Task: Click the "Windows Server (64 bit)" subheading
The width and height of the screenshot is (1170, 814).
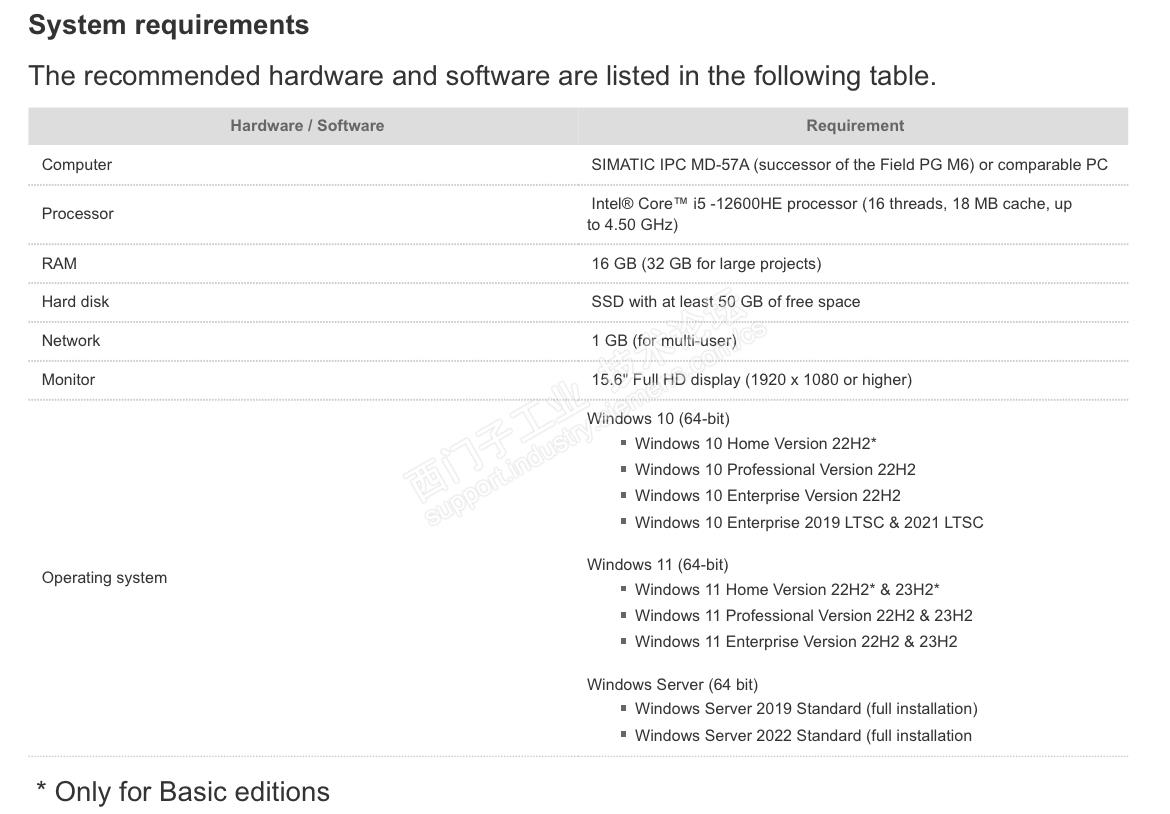Action: tap(672, 685)
